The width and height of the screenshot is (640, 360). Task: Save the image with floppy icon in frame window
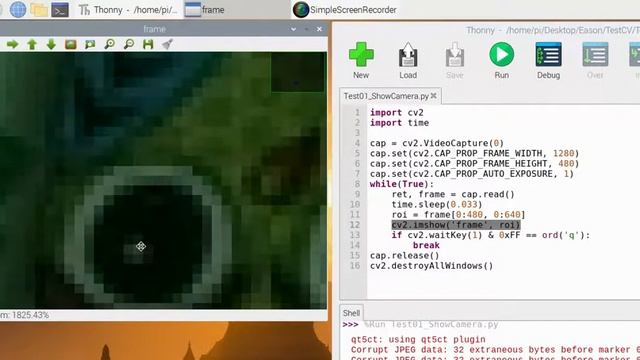click(148, 44)
